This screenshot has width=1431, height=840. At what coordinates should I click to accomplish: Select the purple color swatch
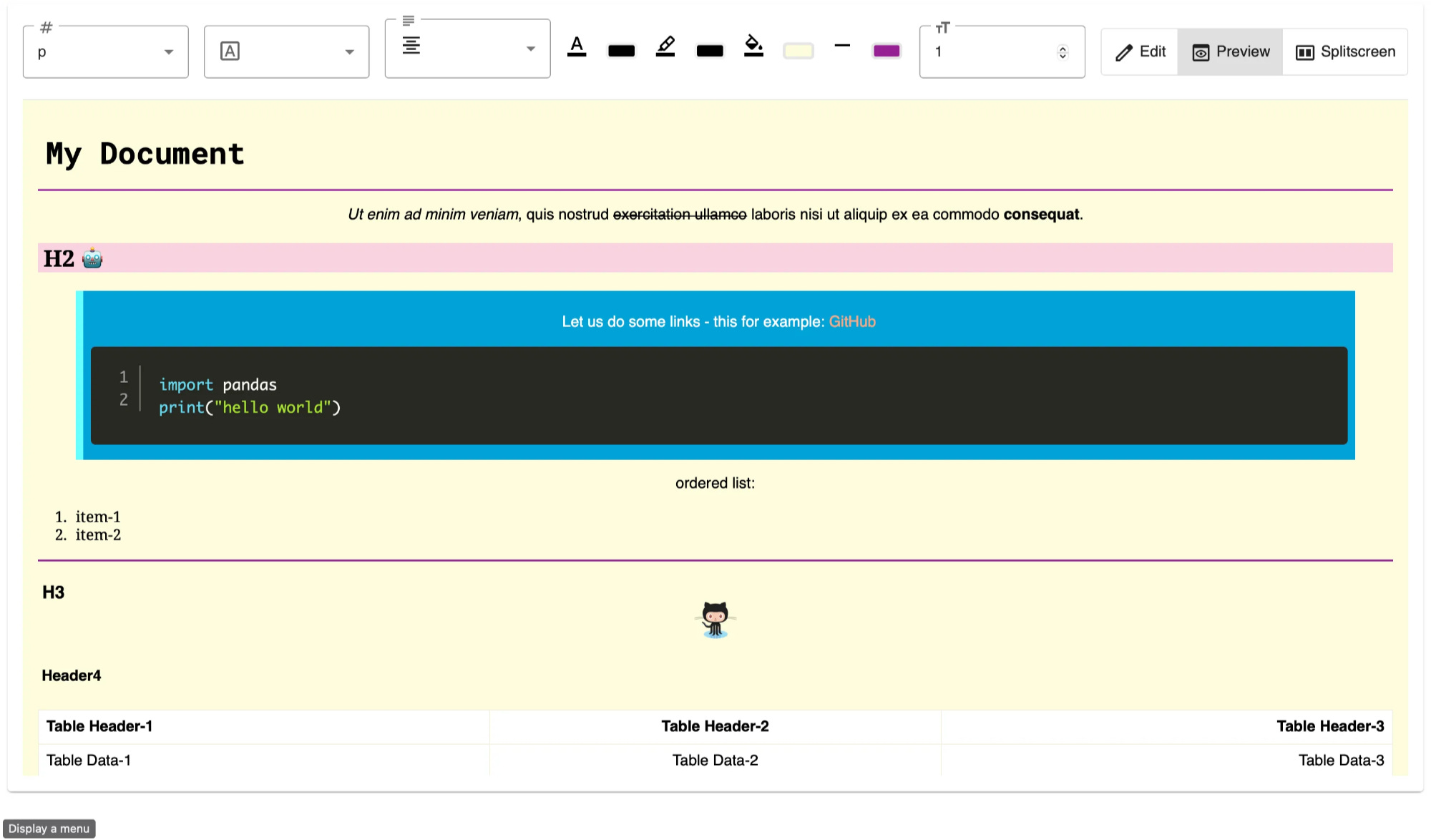tap(886, 50)
